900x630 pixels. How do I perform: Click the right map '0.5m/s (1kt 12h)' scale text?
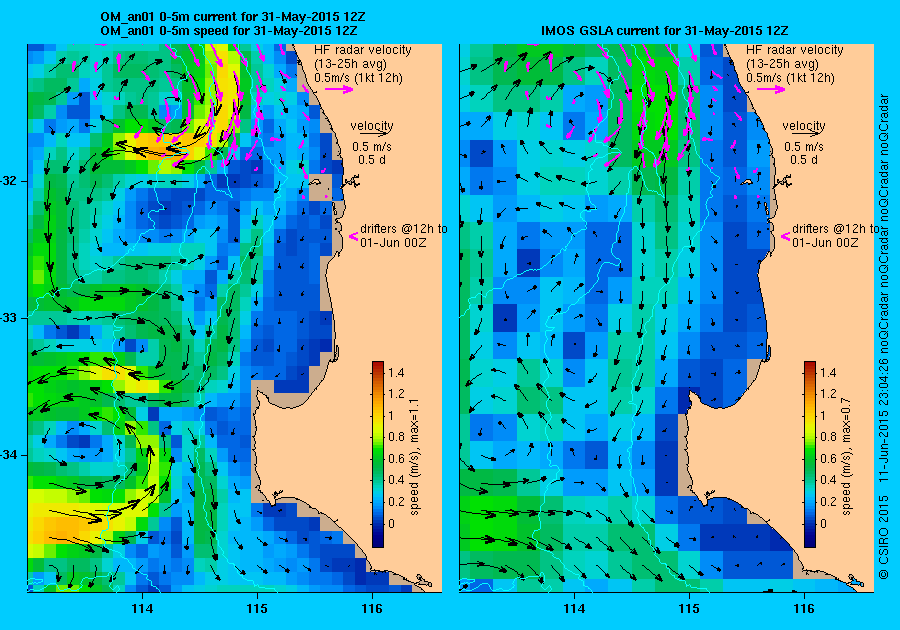(790, 78)
